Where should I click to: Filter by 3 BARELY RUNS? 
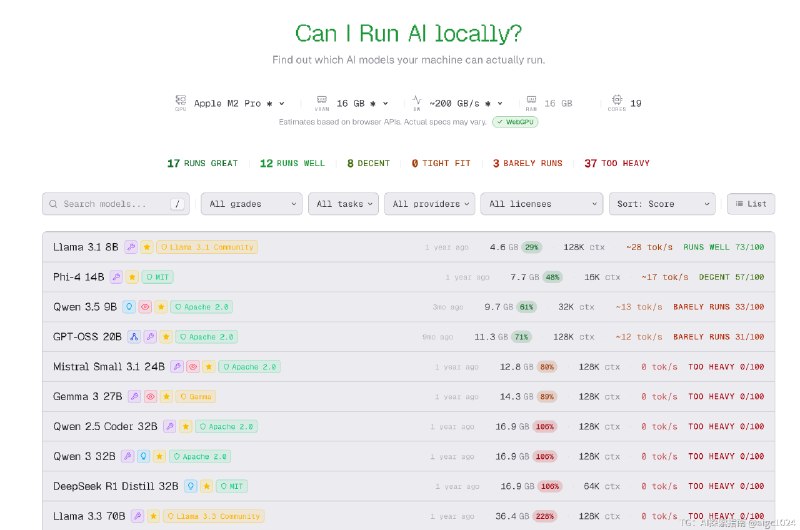point(528,163)
